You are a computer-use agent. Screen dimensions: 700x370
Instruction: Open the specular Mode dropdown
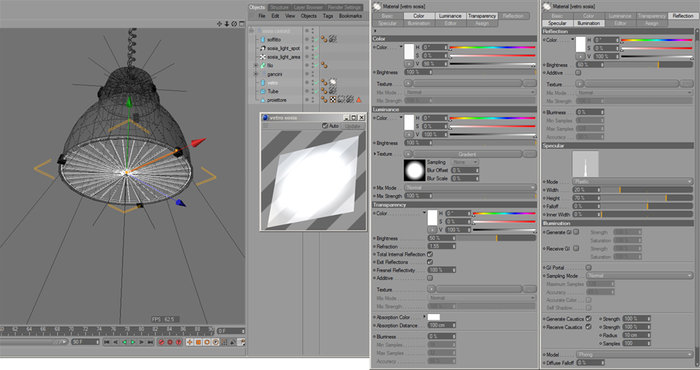pyautogui.click(x=632, y=182)
